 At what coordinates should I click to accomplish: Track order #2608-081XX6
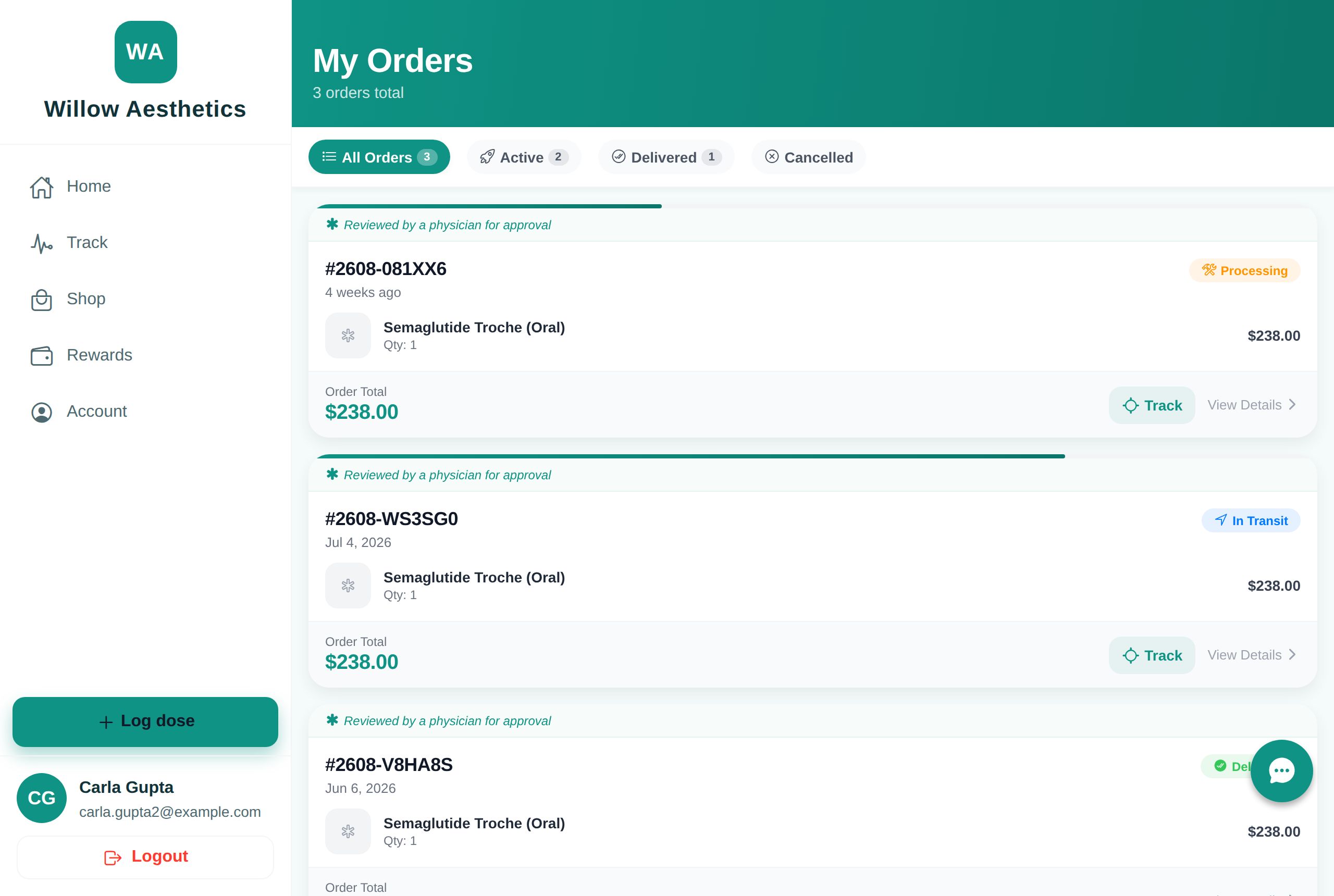pos(1152,406)
